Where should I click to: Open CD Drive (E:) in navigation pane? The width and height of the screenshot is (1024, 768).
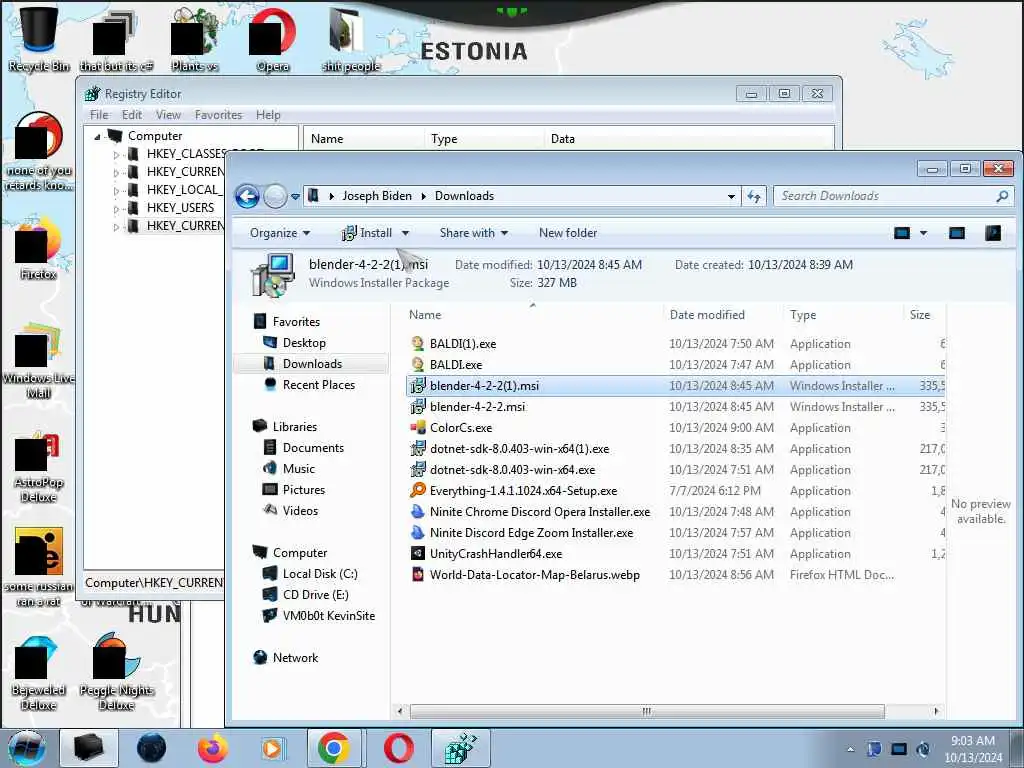(315, 595)
